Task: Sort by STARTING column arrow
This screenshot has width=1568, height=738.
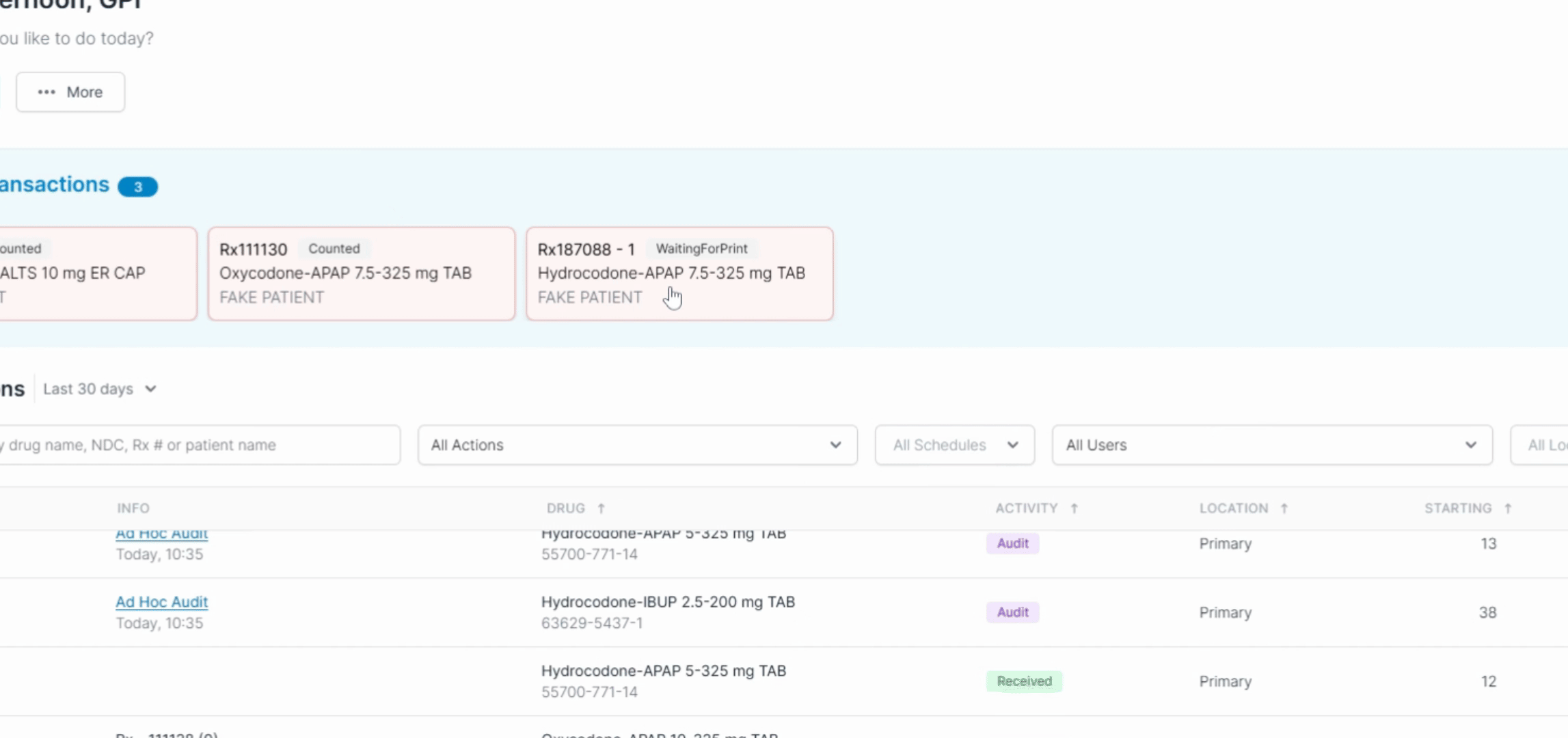Action: coord(1508,508)
